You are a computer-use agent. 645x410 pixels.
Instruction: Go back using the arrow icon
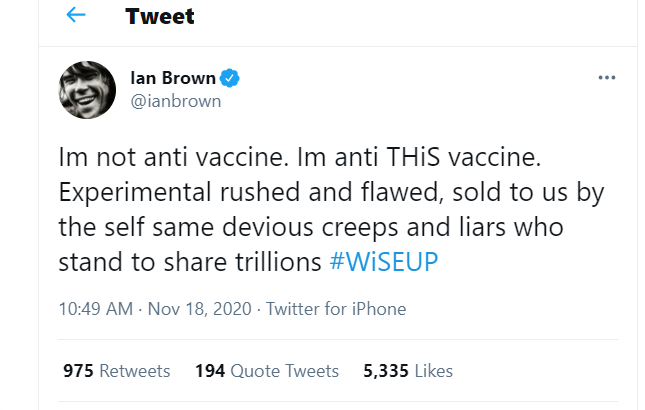pyautogui.click(x=75, y=16)
